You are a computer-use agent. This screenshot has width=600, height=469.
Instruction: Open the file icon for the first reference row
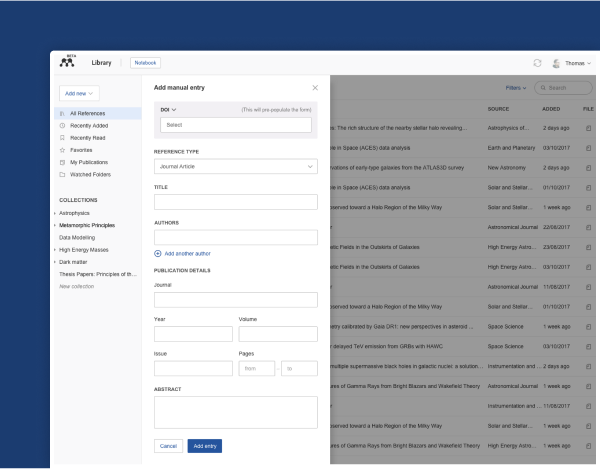click(x=588, y=127)
